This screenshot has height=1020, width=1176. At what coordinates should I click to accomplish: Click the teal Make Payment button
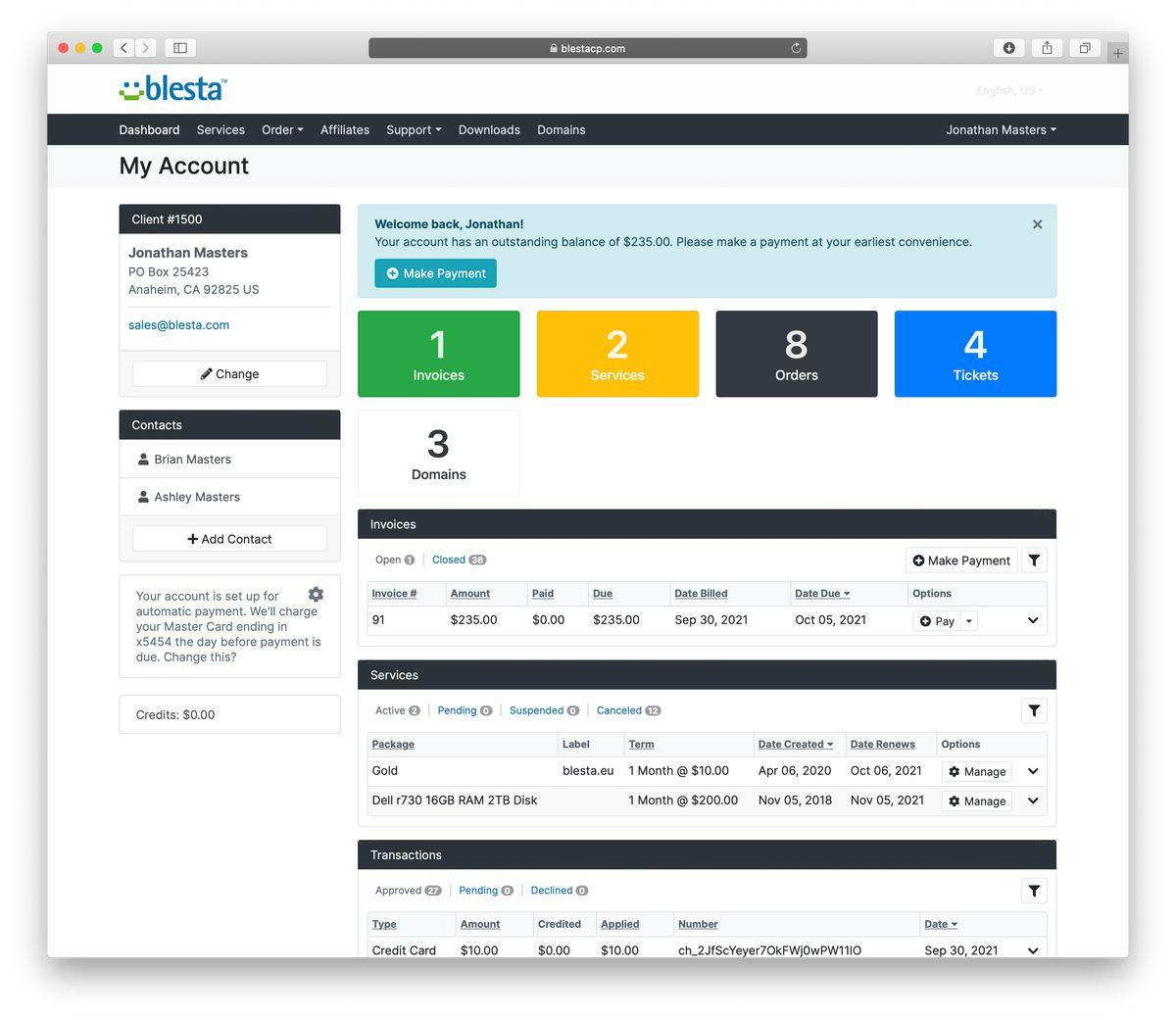pos(435,273)
